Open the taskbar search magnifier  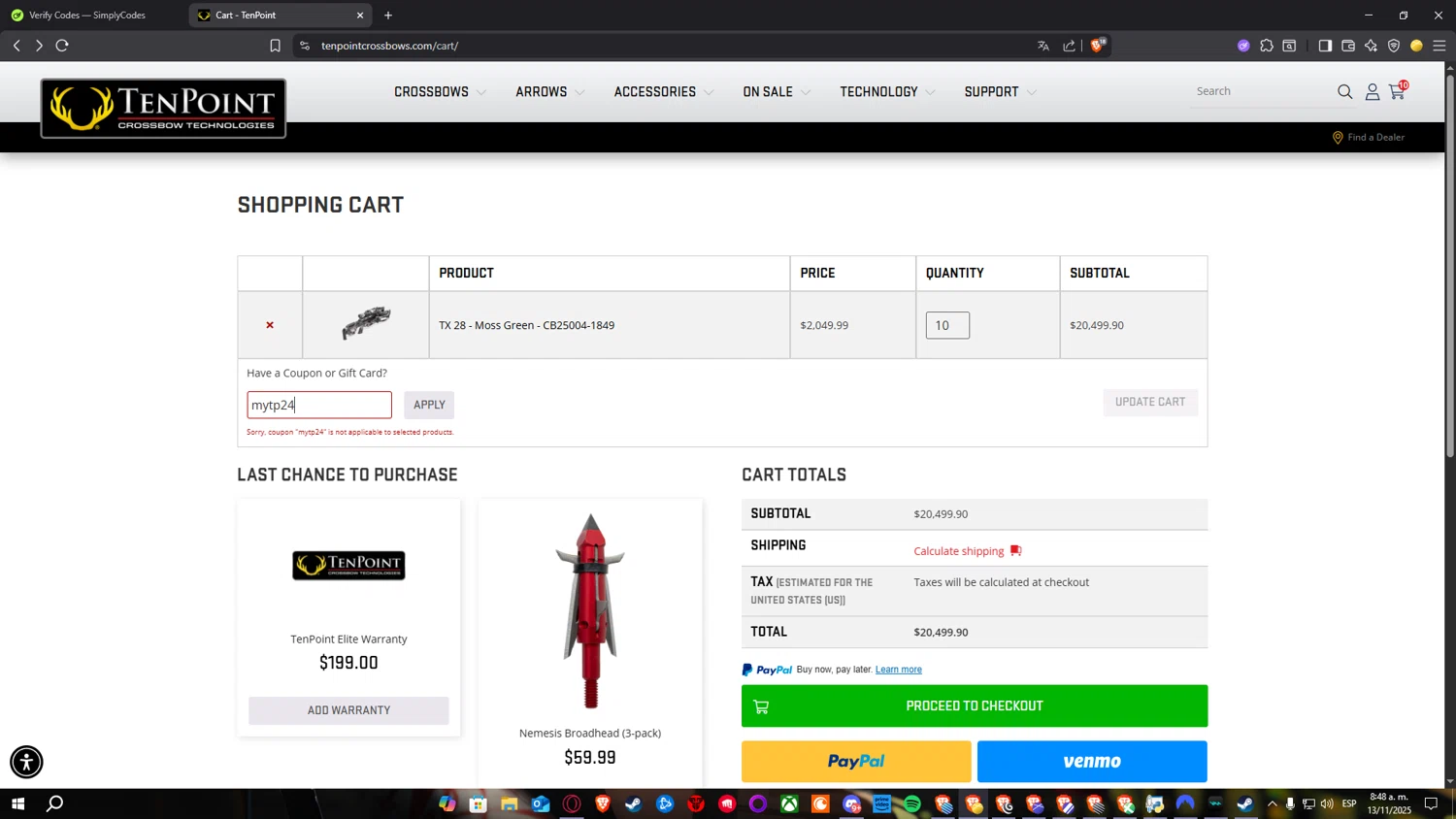55,803
